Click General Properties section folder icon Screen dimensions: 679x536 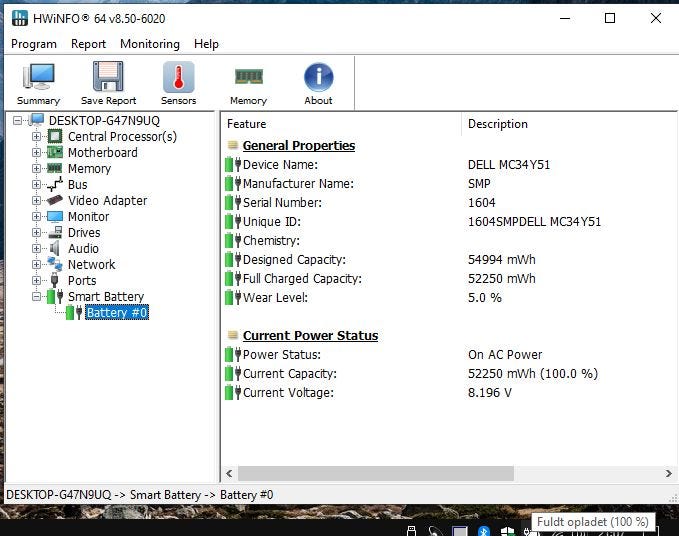(x=233, y=145)
